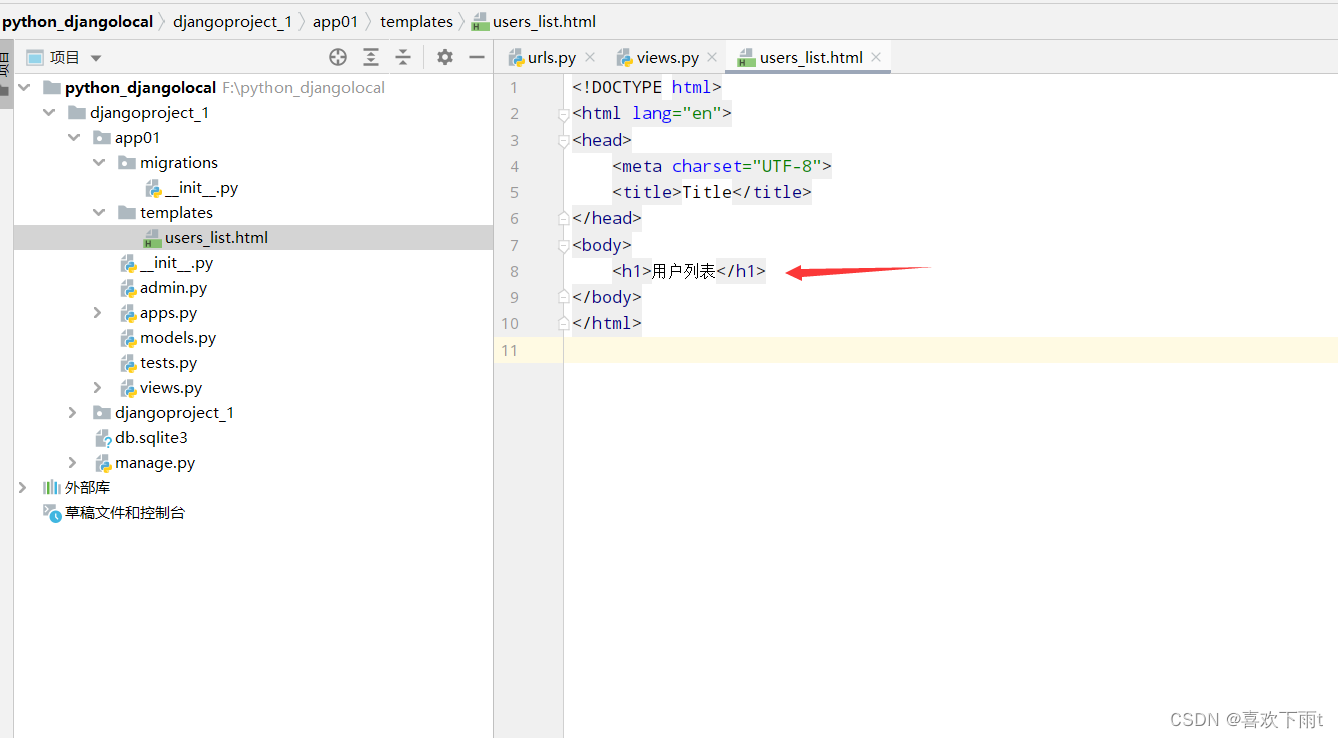
Task: Expand the manage.py node
Action: click(73, 463)
